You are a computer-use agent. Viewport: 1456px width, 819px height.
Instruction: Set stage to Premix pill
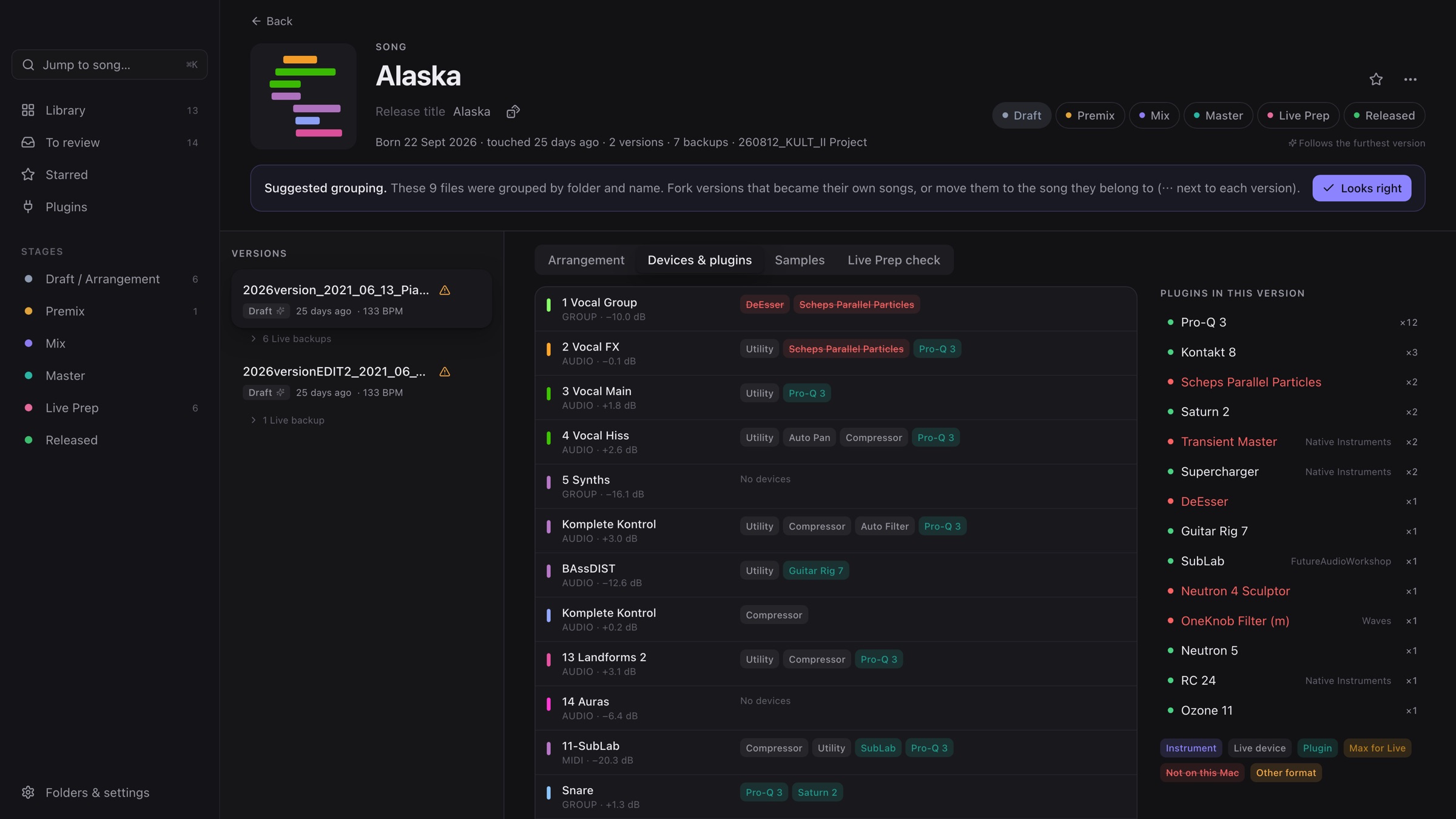(1090, 115)
